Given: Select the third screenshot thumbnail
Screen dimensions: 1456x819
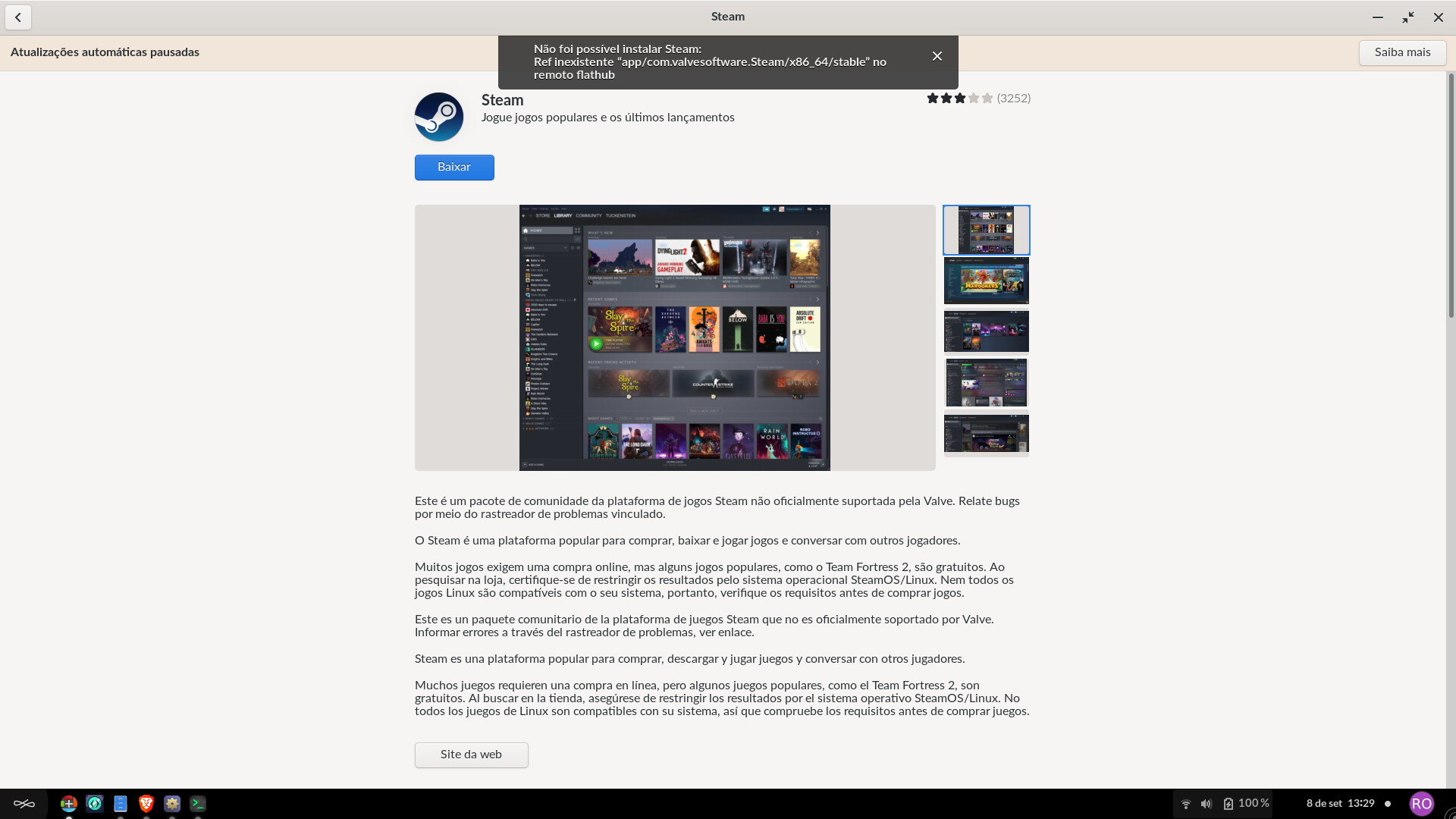Looking at the screenshot, I should 986,331.
